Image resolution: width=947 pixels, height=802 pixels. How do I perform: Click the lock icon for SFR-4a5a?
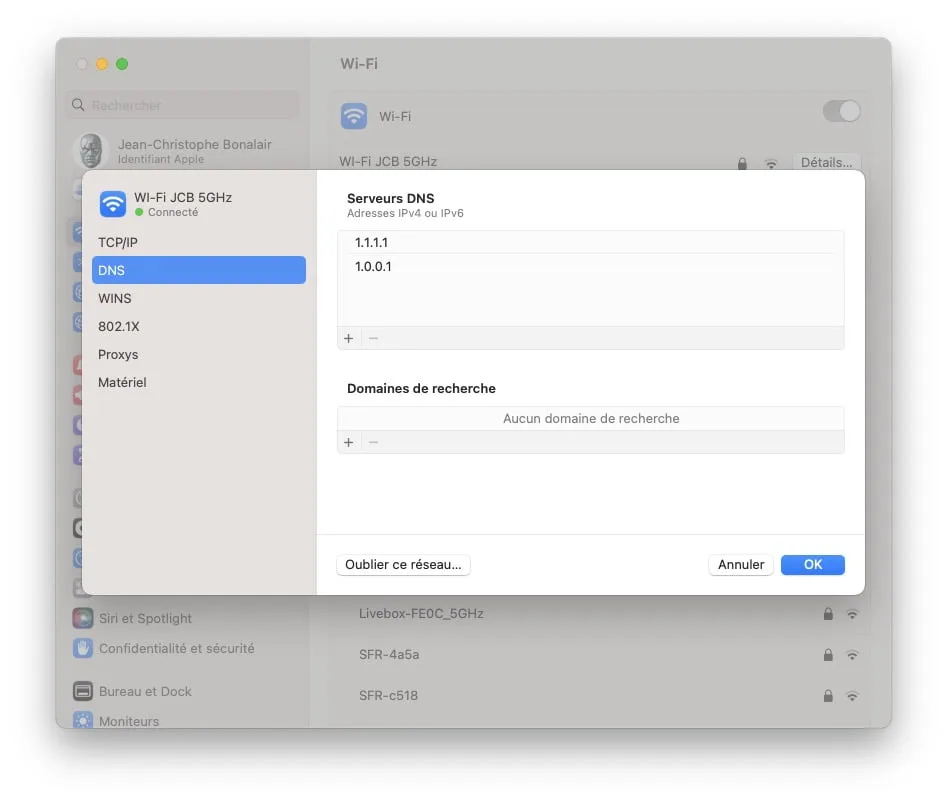tap(828, 655)
